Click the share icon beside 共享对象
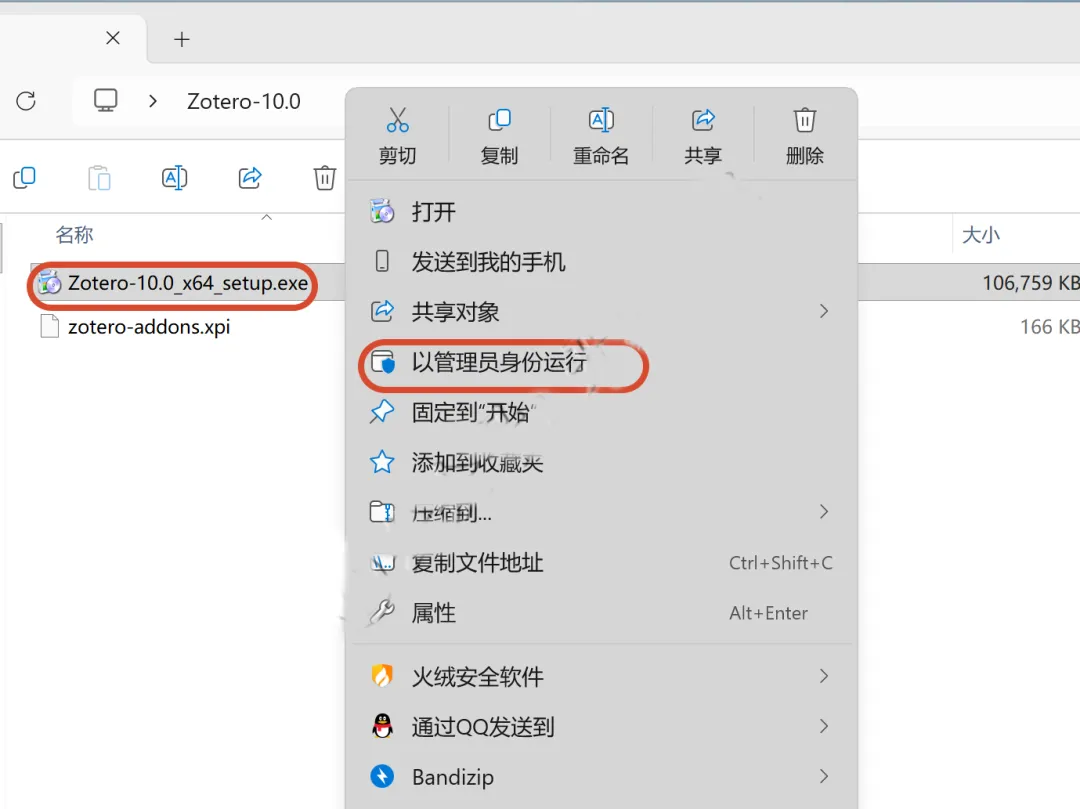 pyautogui.click(x=382, y=311)
